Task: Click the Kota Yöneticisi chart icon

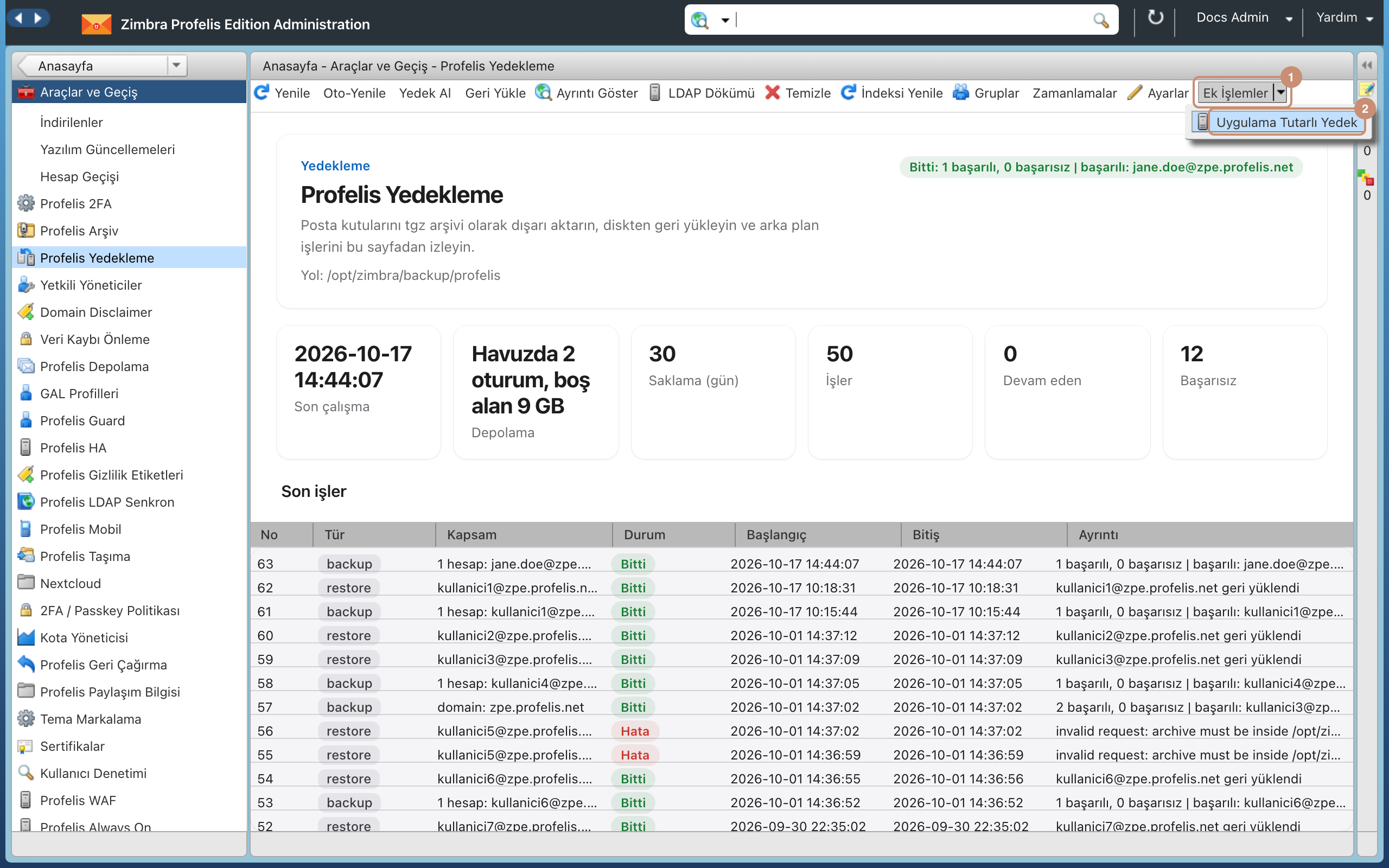Action: [26, 637]
